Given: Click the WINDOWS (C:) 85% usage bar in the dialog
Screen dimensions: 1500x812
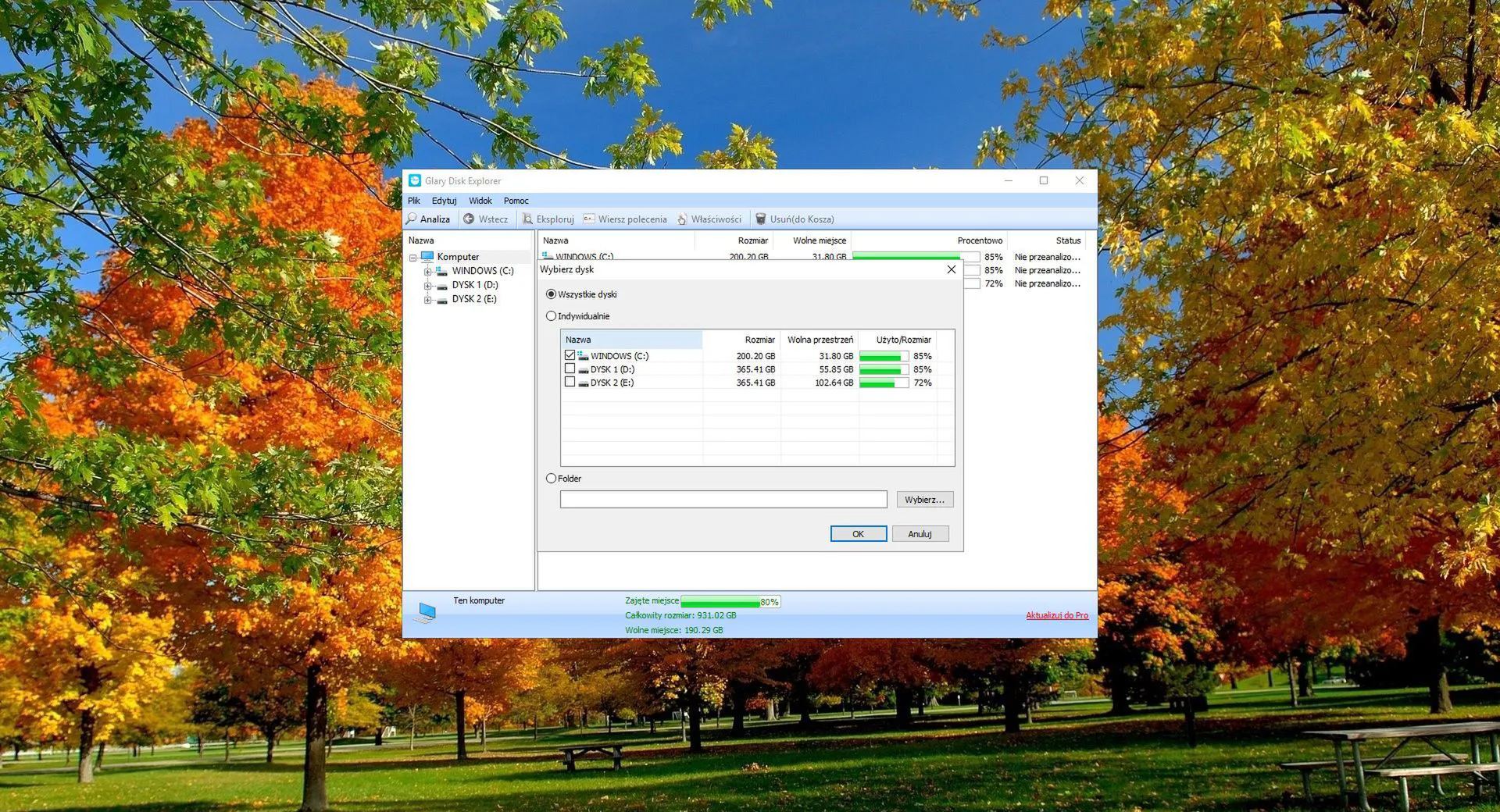Looking at the screenshot, I should (x=884, y=356).
